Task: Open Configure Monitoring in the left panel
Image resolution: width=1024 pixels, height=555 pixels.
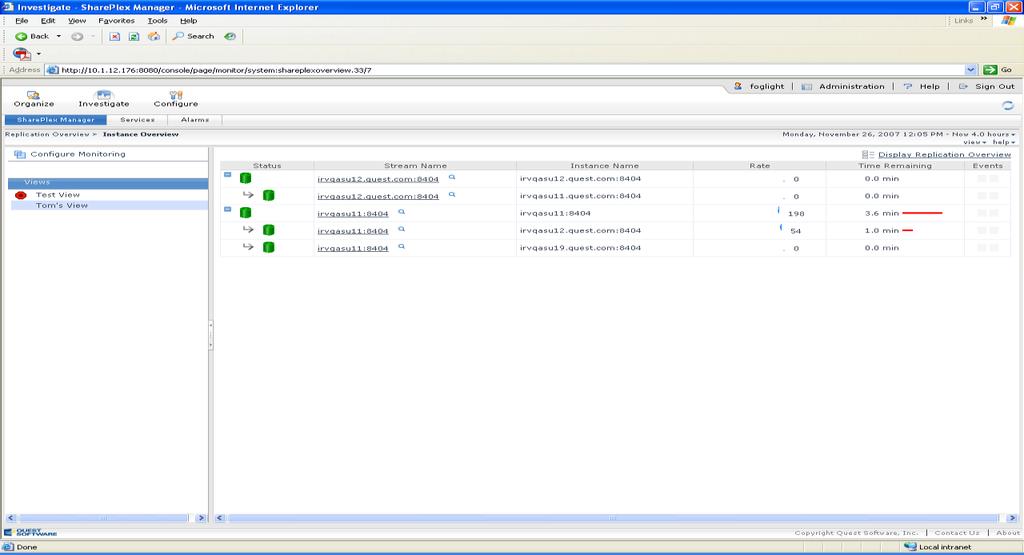Action: 78,154
